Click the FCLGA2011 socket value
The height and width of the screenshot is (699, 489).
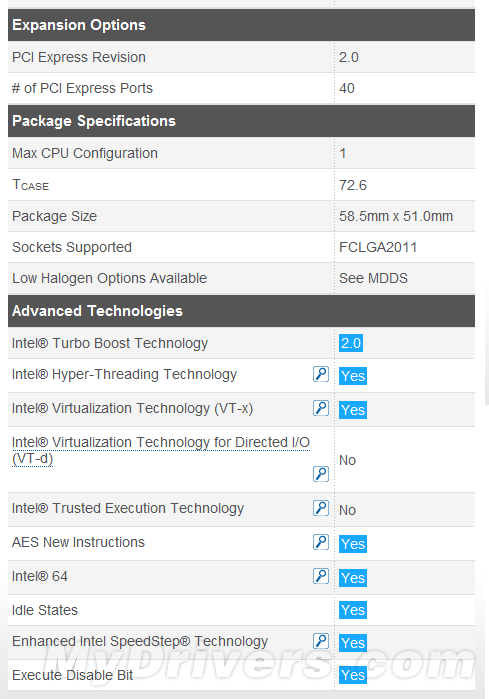click(378, 247)
